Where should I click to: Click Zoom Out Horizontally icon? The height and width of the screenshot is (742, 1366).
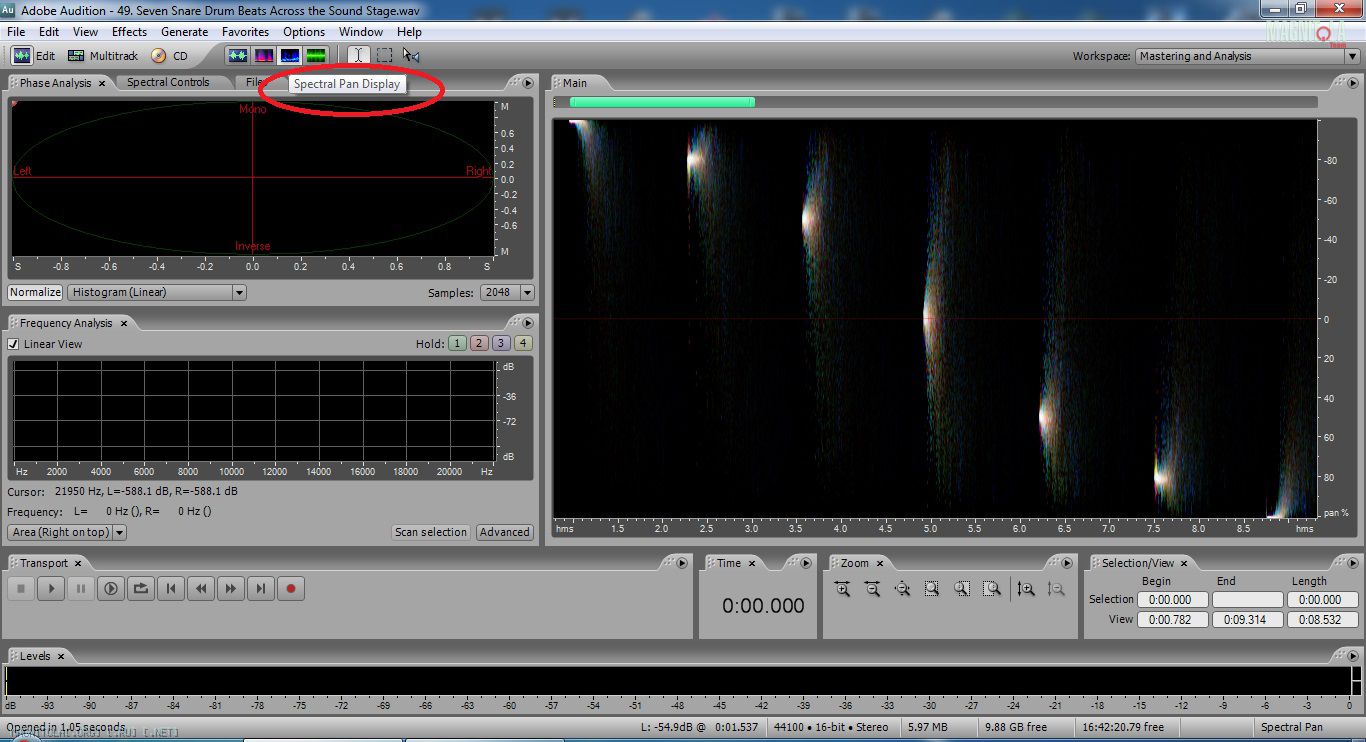(872, 589)
